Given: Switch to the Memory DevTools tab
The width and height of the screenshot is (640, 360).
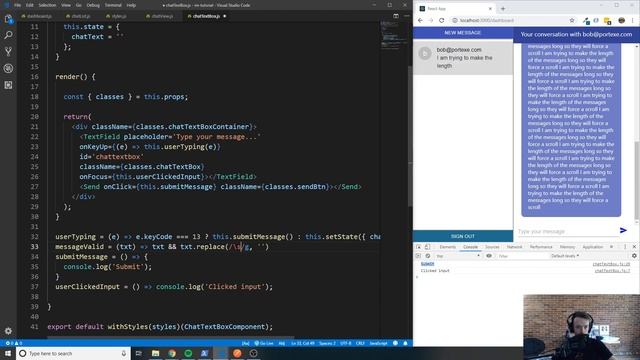Looking at the screenshot, I should [567, 247].
